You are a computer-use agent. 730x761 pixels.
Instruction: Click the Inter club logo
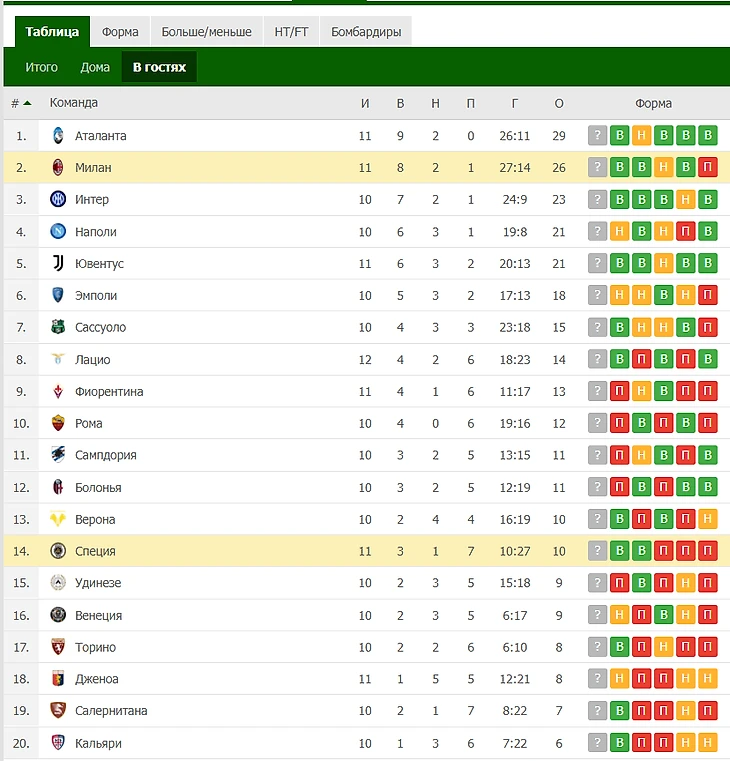click(x=57, y=200)
